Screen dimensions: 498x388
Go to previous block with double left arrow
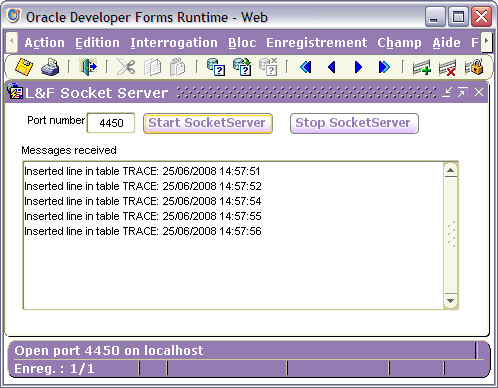(306, 67)
